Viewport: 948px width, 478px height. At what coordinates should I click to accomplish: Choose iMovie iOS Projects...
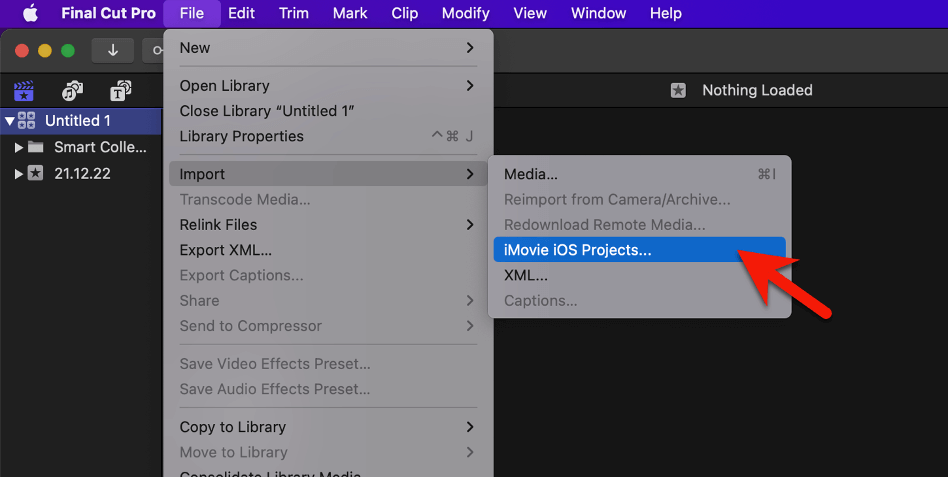click(x=640, y=250)
